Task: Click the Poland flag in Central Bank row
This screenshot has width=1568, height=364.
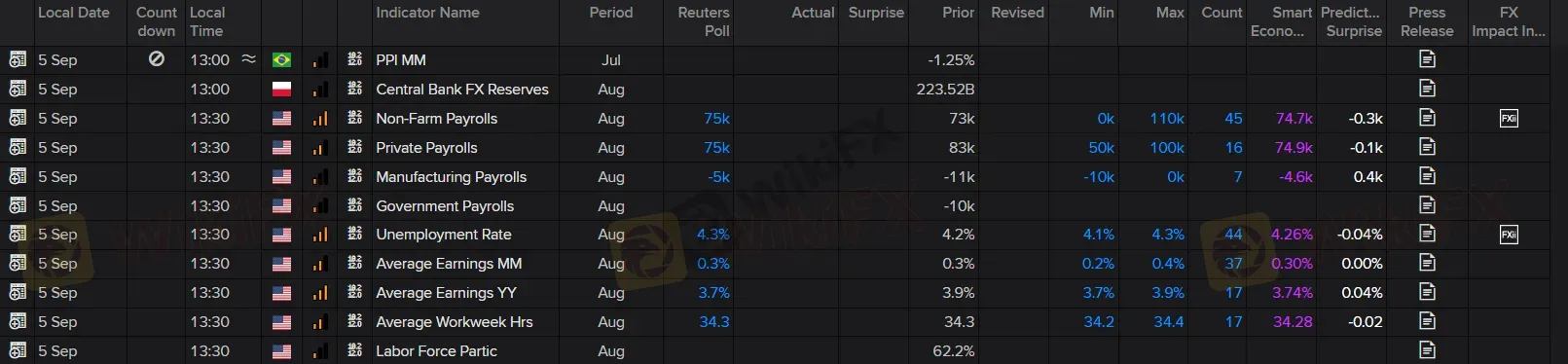Action: click(x=281, y=90)
